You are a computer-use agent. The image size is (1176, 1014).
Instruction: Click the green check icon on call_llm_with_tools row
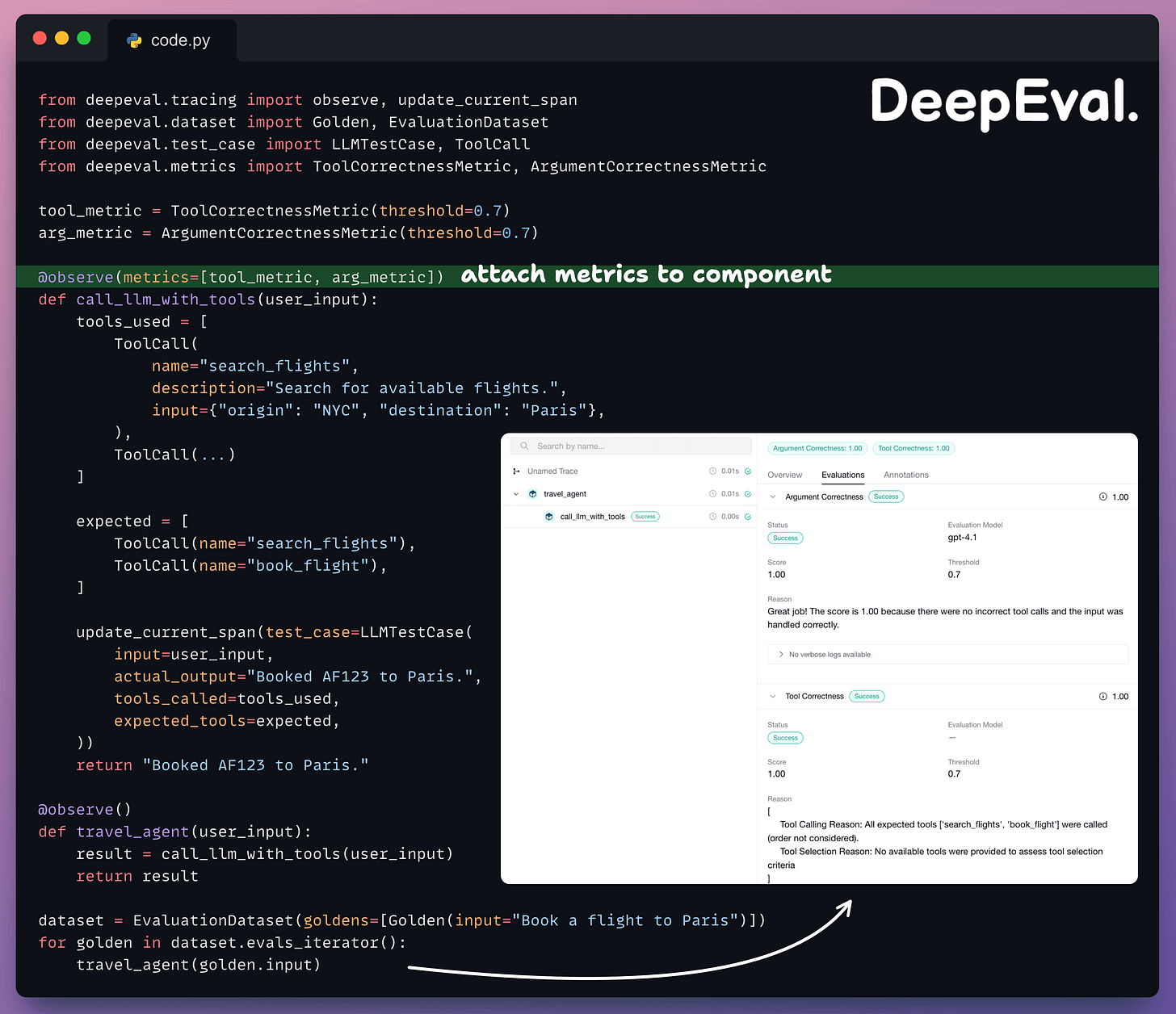pyautogui.click(x=748, y=517)
